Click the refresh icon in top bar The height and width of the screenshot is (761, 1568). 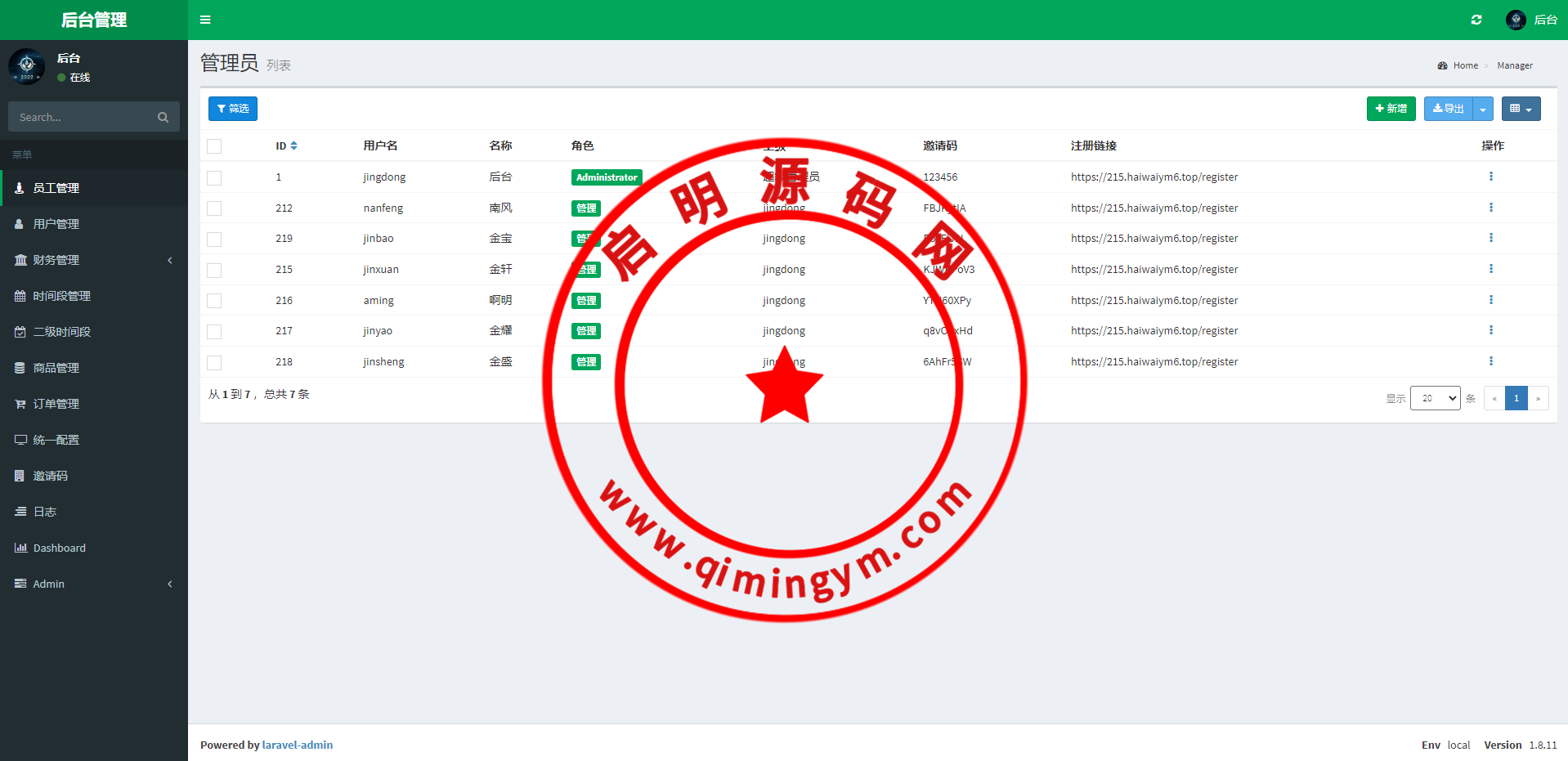click(1476, 20)
